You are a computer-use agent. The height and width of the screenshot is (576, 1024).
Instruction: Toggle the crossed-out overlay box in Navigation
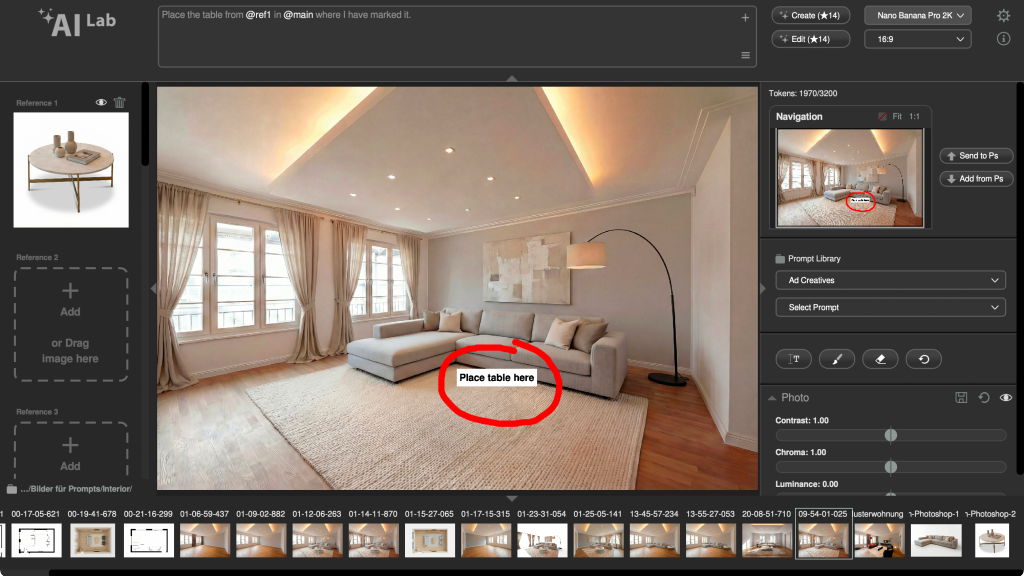click(881, 117)
